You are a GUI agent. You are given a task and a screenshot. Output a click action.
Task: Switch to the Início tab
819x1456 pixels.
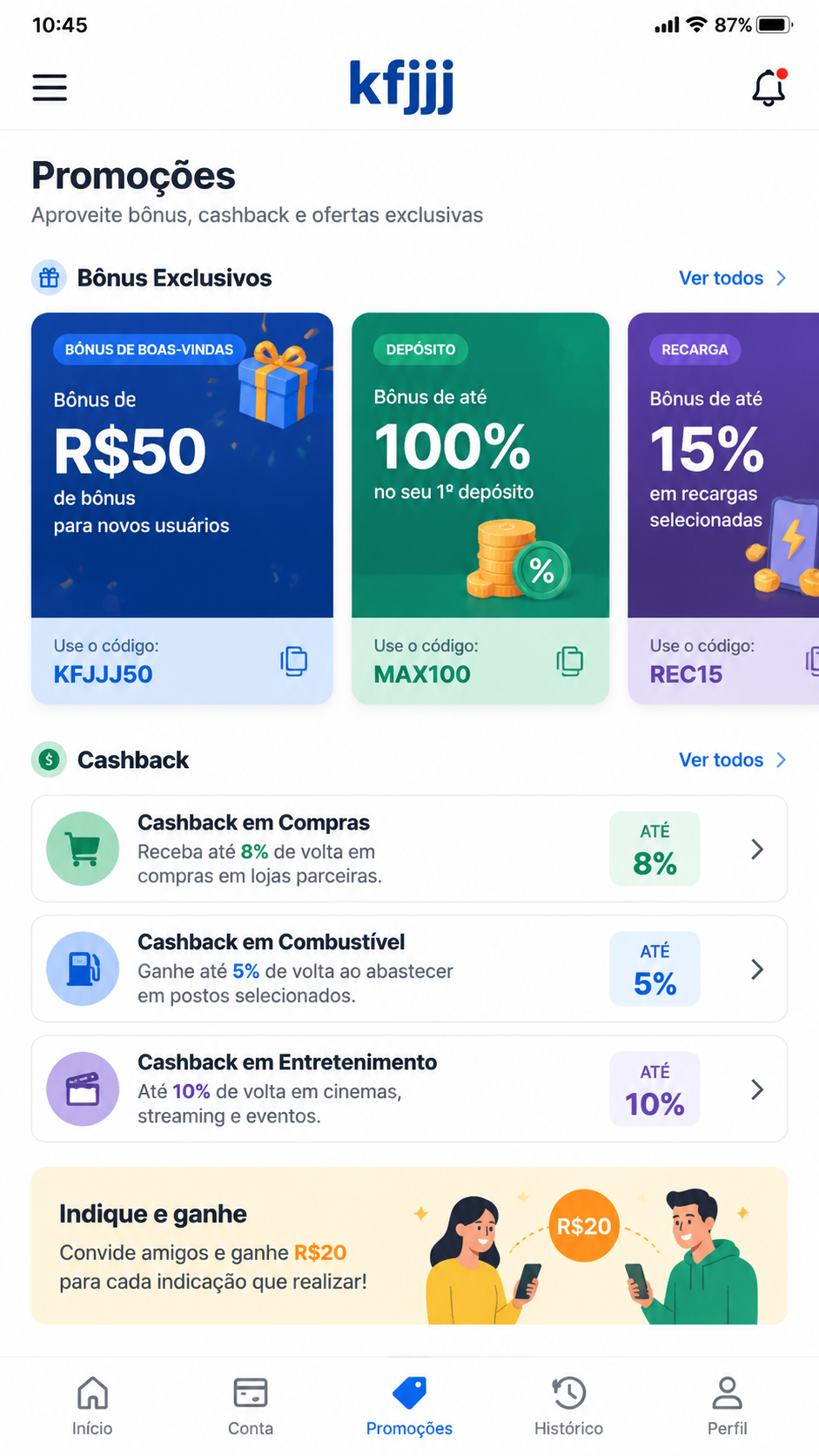coord(92,1405)
